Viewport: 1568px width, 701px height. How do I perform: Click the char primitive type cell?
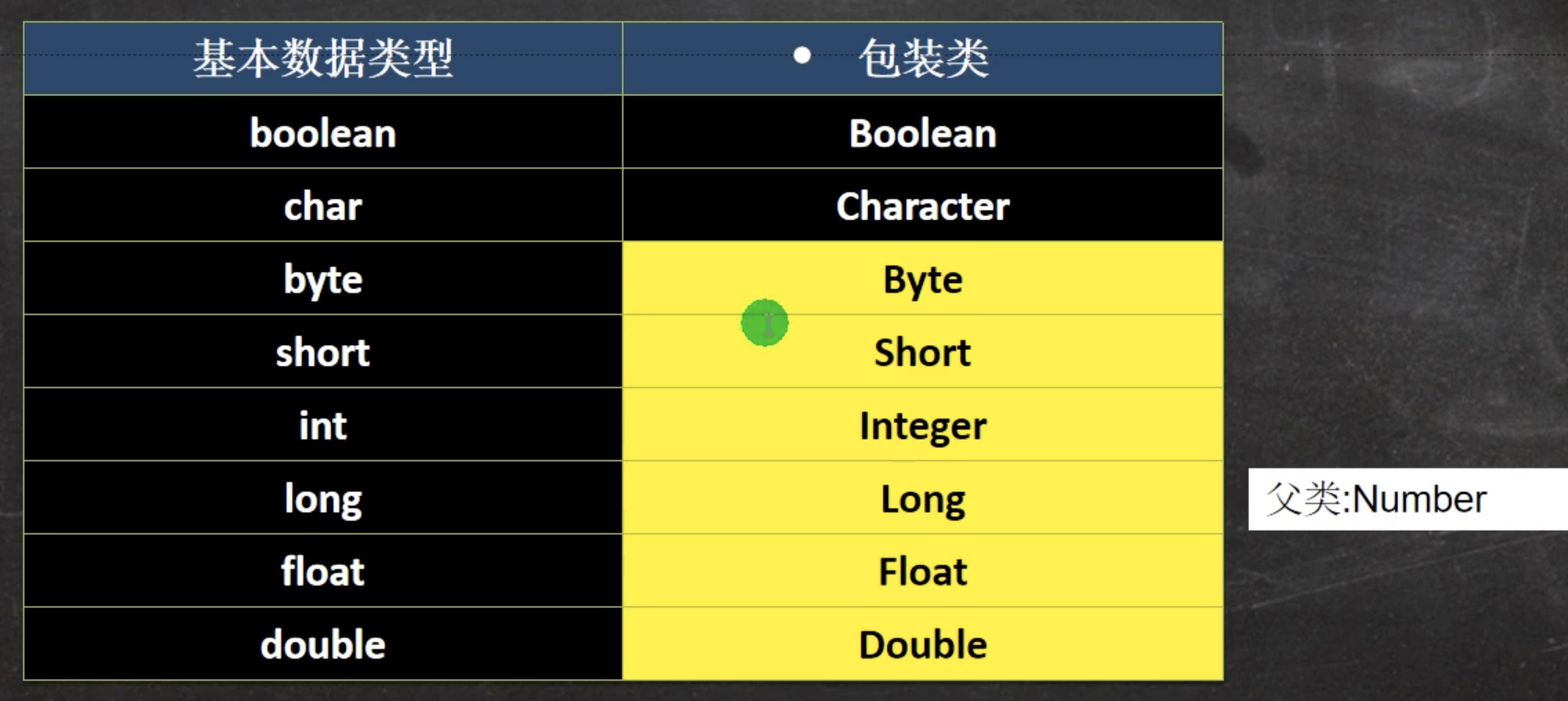(x=323, y=206)
